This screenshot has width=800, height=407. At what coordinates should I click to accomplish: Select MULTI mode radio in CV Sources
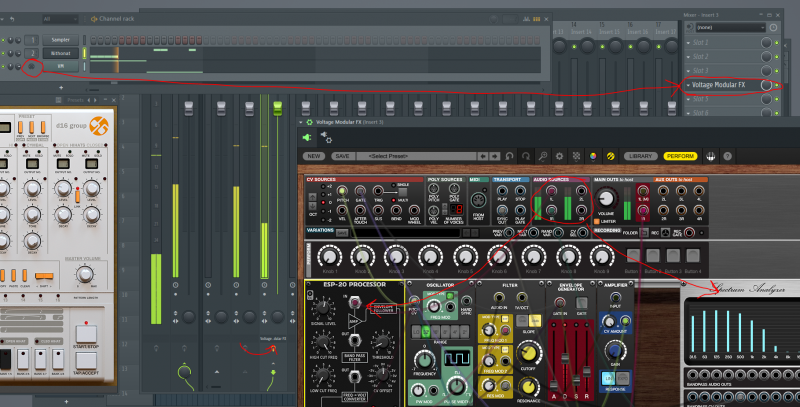393,200
